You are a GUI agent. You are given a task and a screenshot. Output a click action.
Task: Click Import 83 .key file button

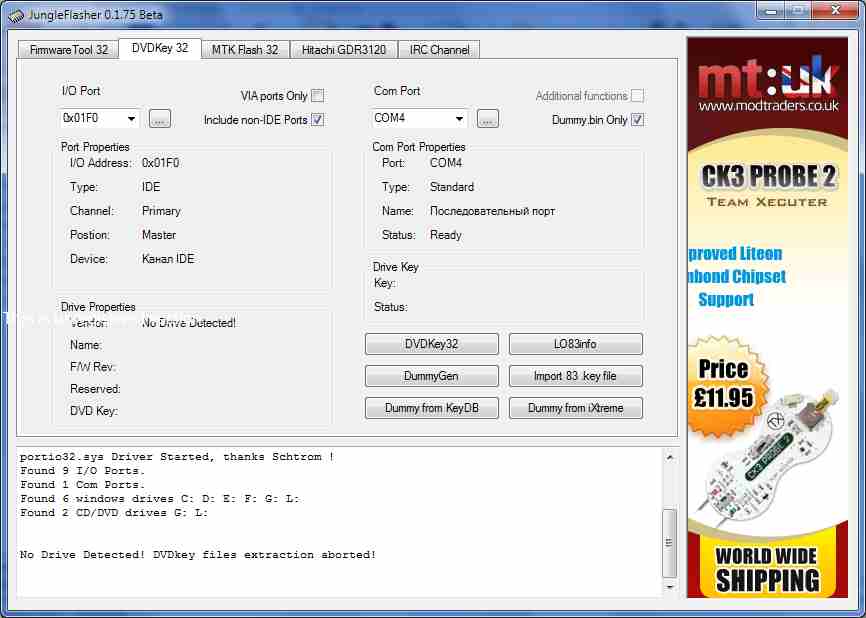(x=575, y=376)
